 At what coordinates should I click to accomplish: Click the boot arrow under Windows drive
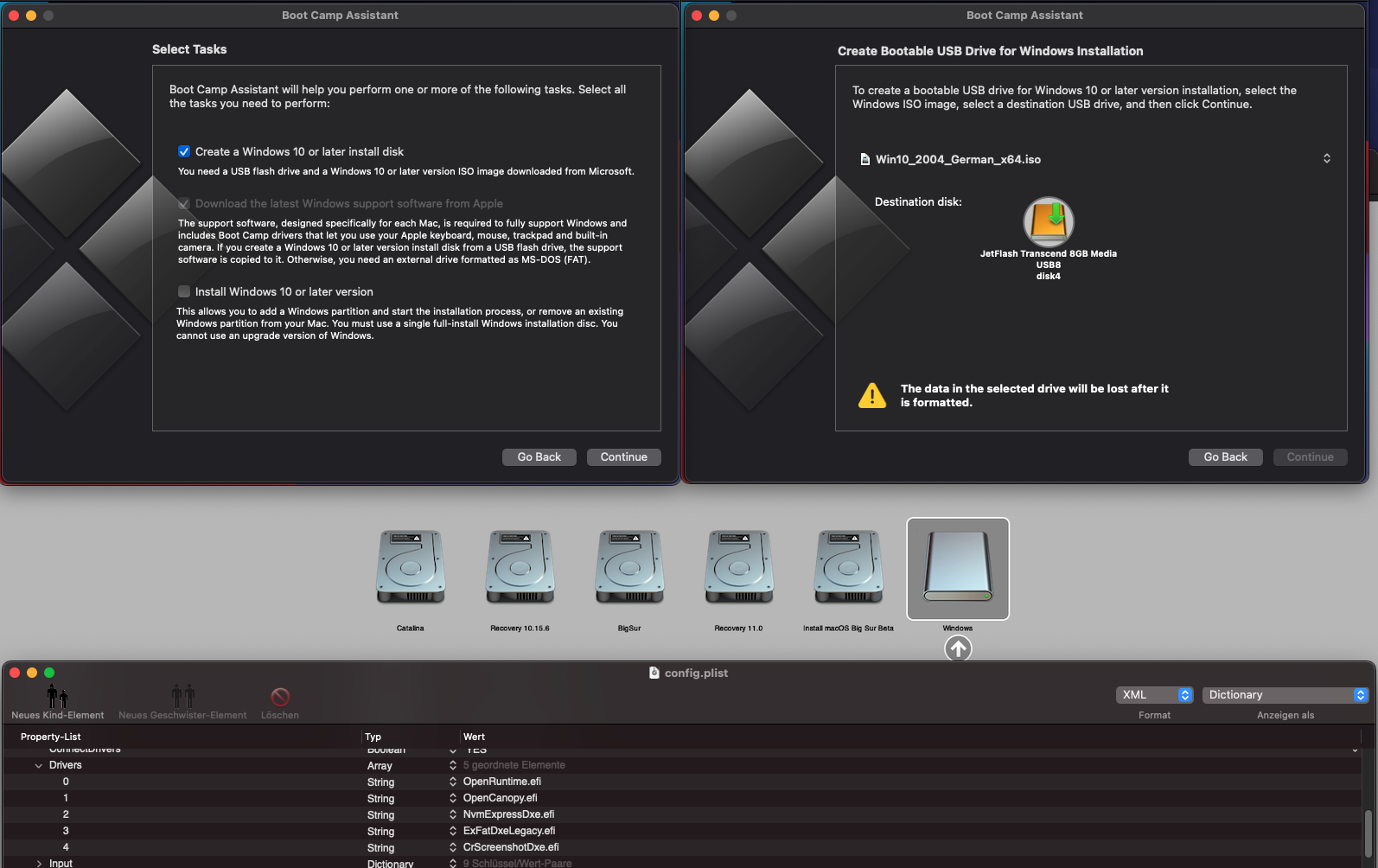tap(958, 648)
